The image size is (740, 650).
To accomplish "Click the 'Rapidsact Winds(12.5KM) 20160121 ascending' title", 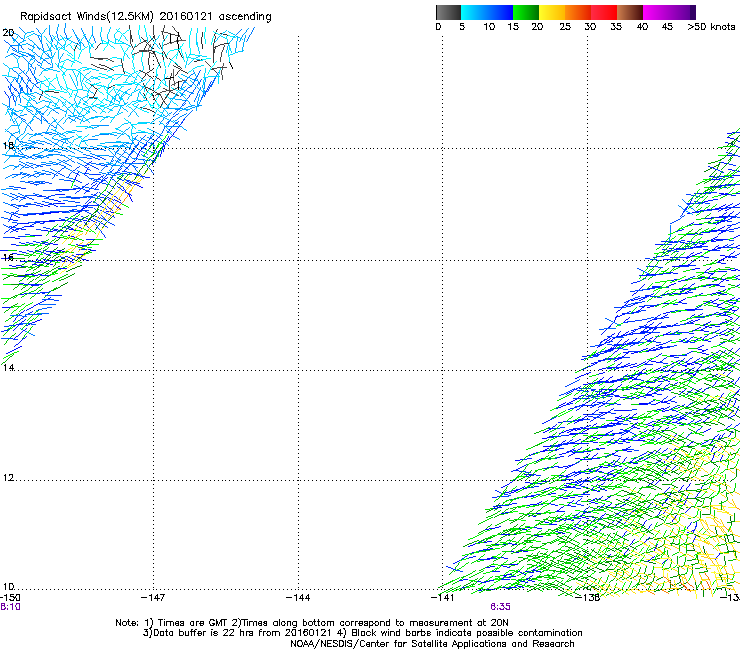I will (146, 17).
